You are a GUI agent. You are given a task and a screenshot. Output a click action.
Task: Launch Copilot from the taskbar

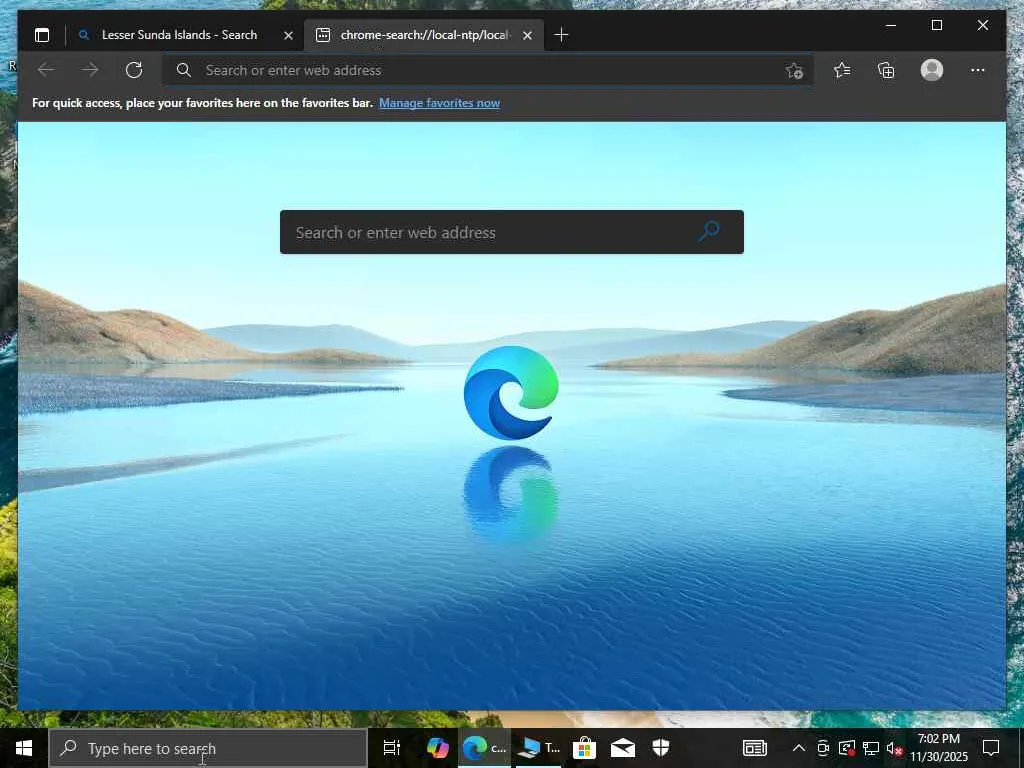[438, 748]
